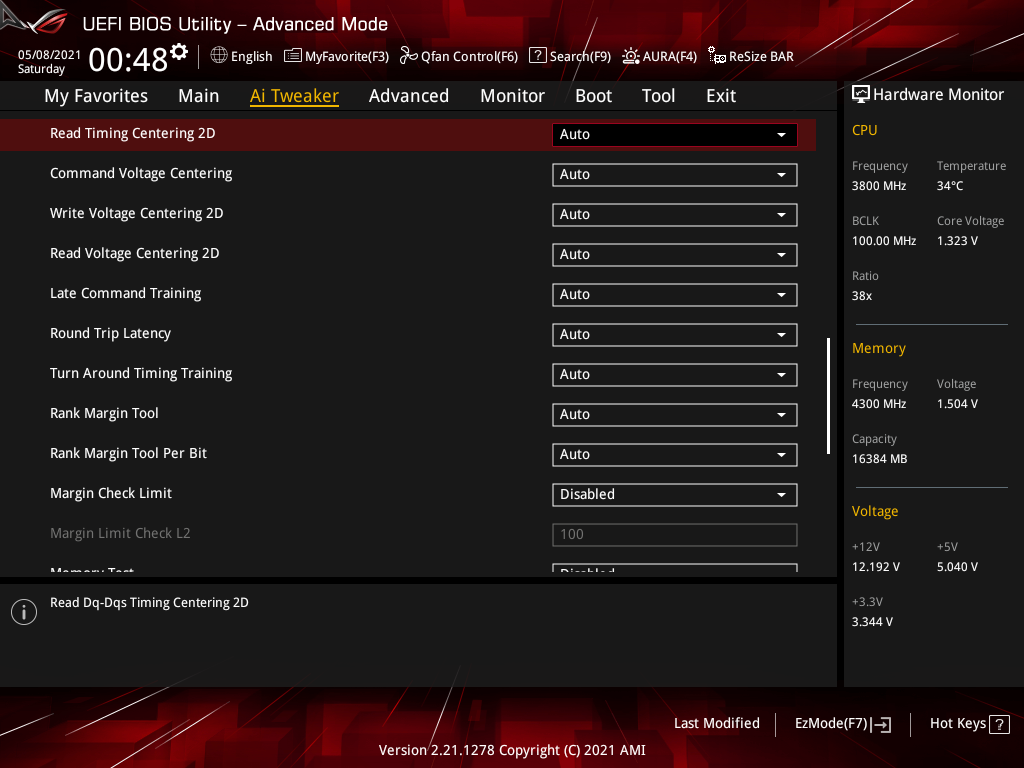This screenshot has width=1024, height=768.
Task: Open AURA(F4) lighting icon
Action: (631, 56)
